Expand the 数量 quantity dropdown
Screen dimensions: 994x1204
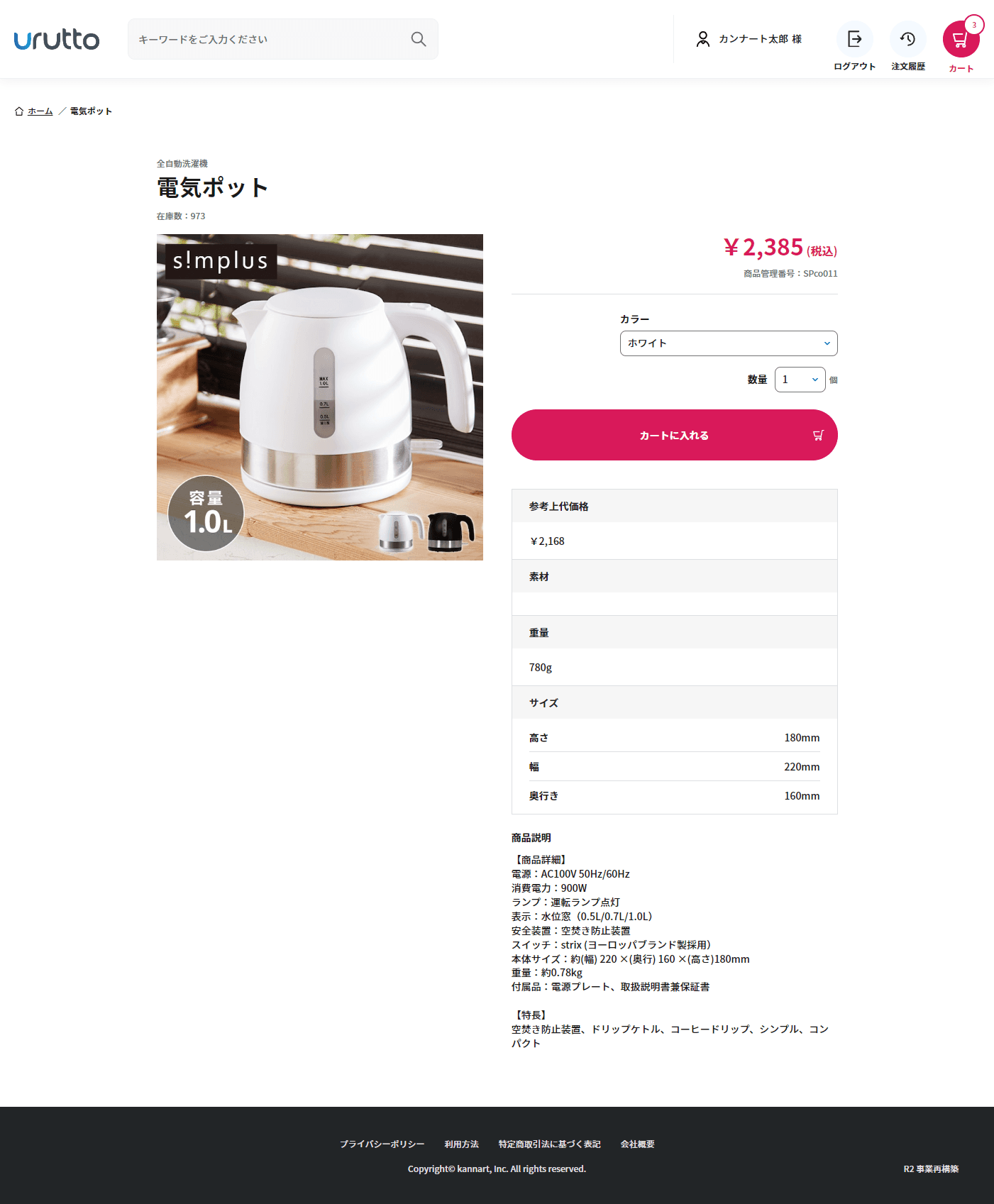[x=800, y=380]
